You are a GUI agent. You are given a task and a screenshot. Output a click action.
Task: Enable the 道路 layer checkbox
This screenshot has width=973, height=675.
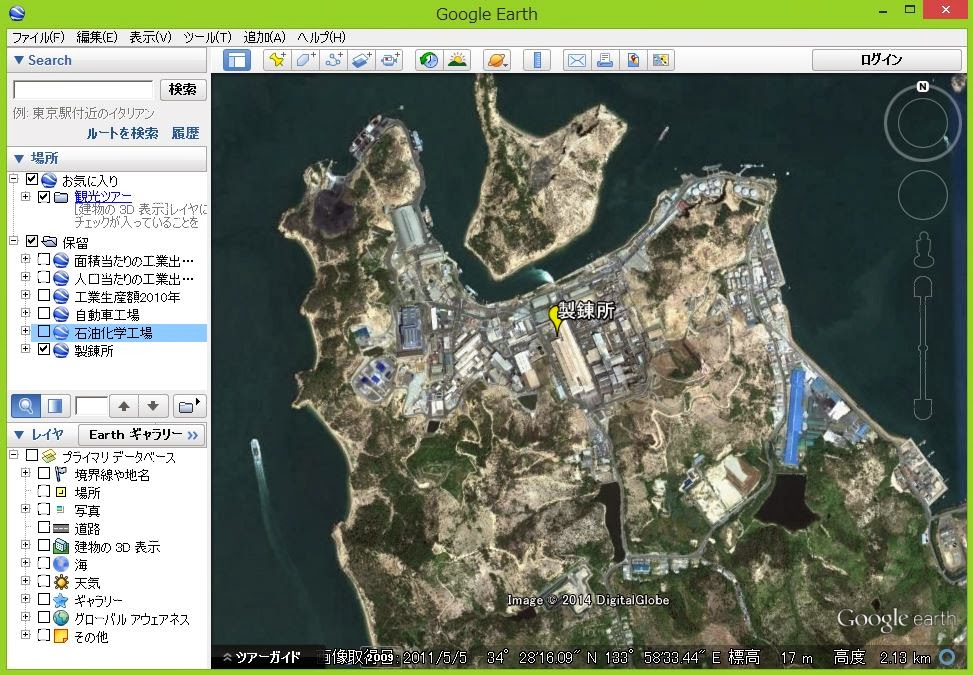(x=44, y=527)
